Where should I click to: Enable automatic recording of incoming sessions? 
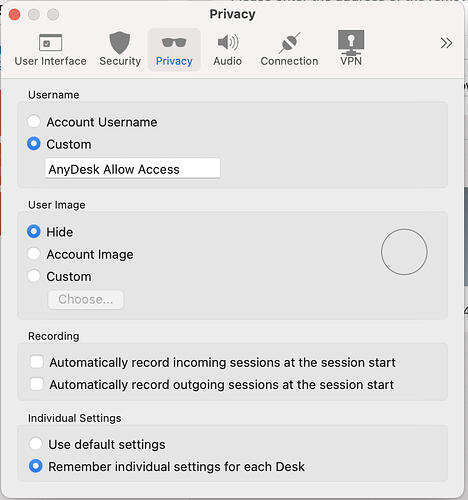pyautogui.click(x=36, y=362)
